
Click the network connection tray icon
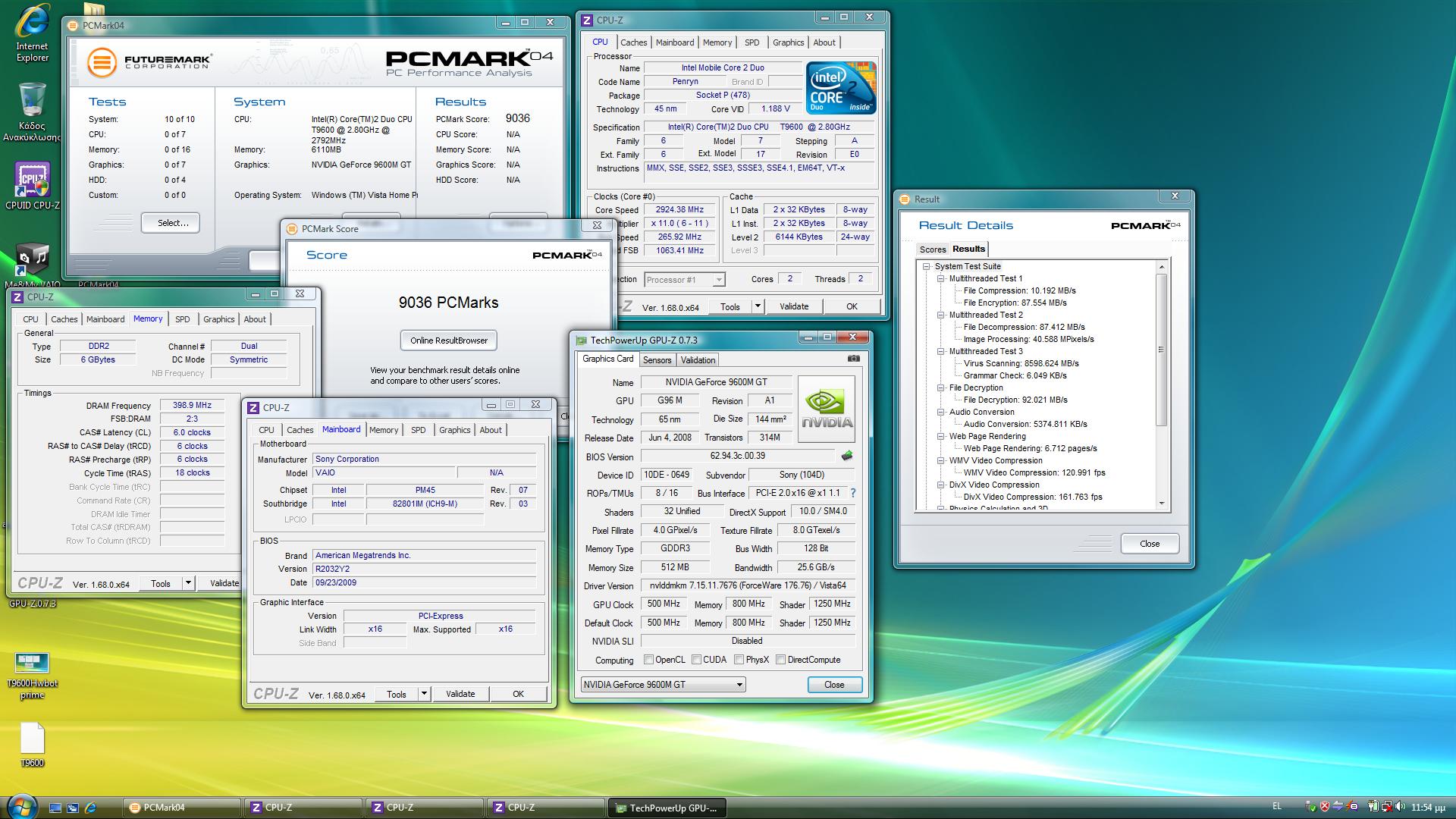[x=1387, y=806]
